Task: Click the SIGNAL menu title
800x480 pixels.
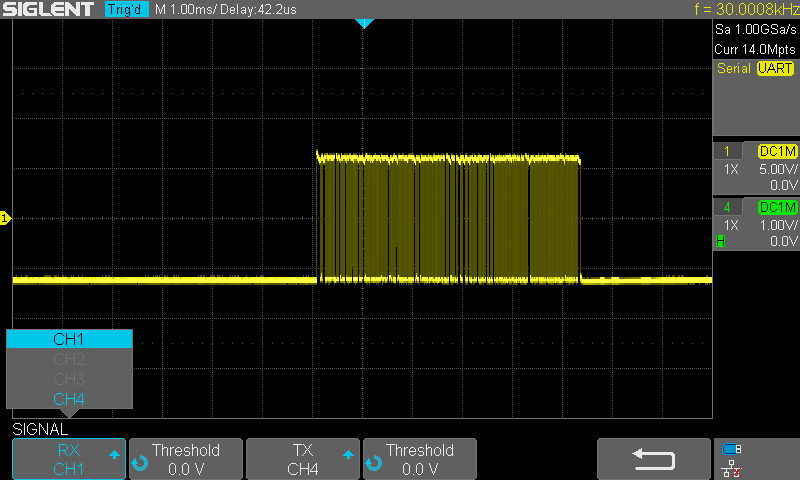Action: [x=40, y=430]
